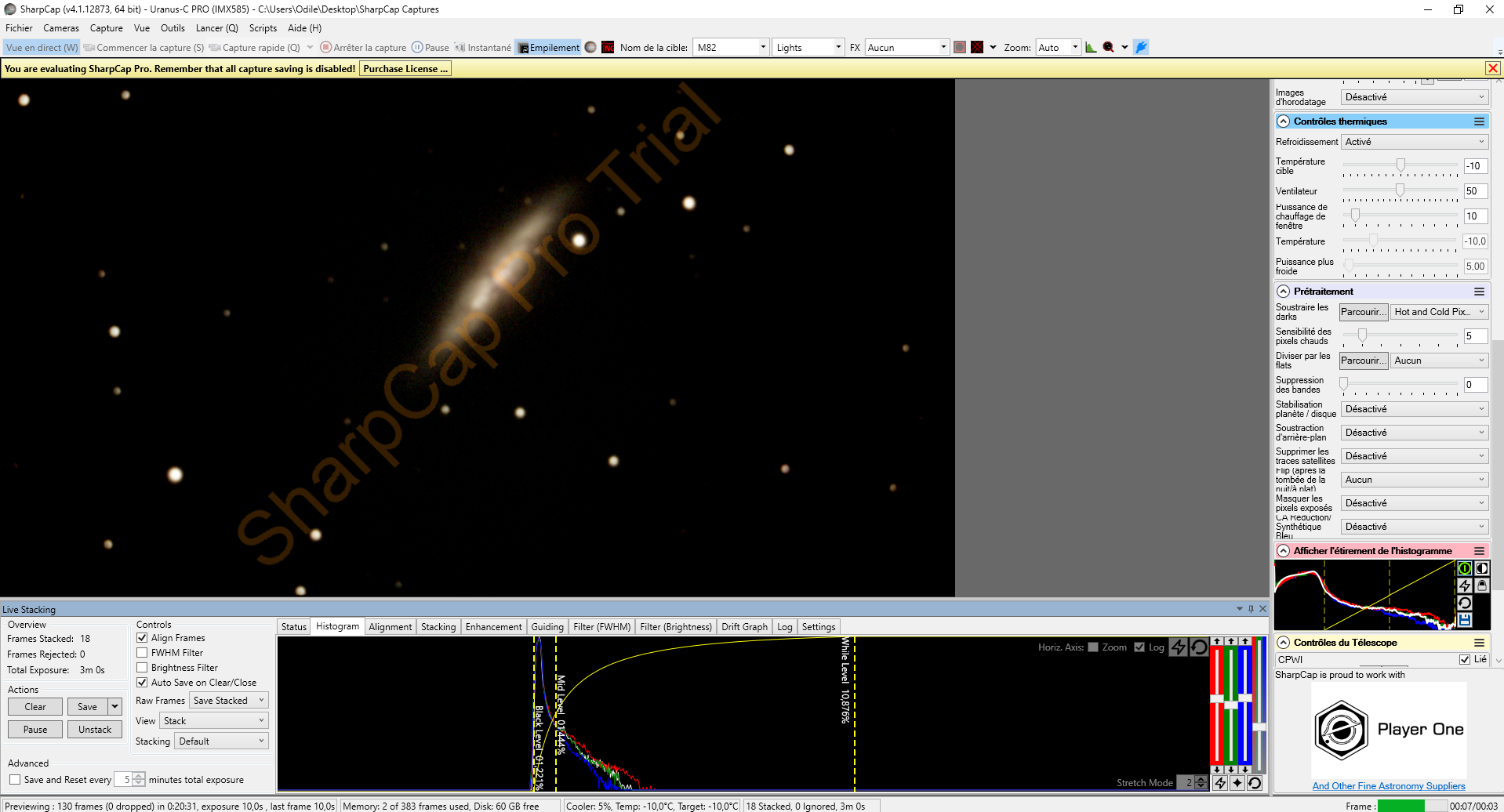Switch to the Enhancement tab
This screenshot has height=812, width=1504.
[x=493, y=627]
